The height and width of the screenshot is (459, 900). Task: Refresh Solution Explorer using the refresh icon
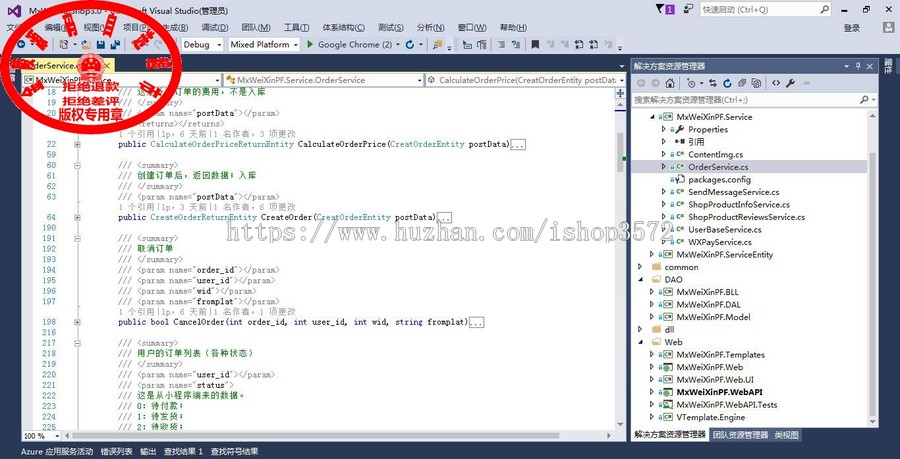(727, 83)
